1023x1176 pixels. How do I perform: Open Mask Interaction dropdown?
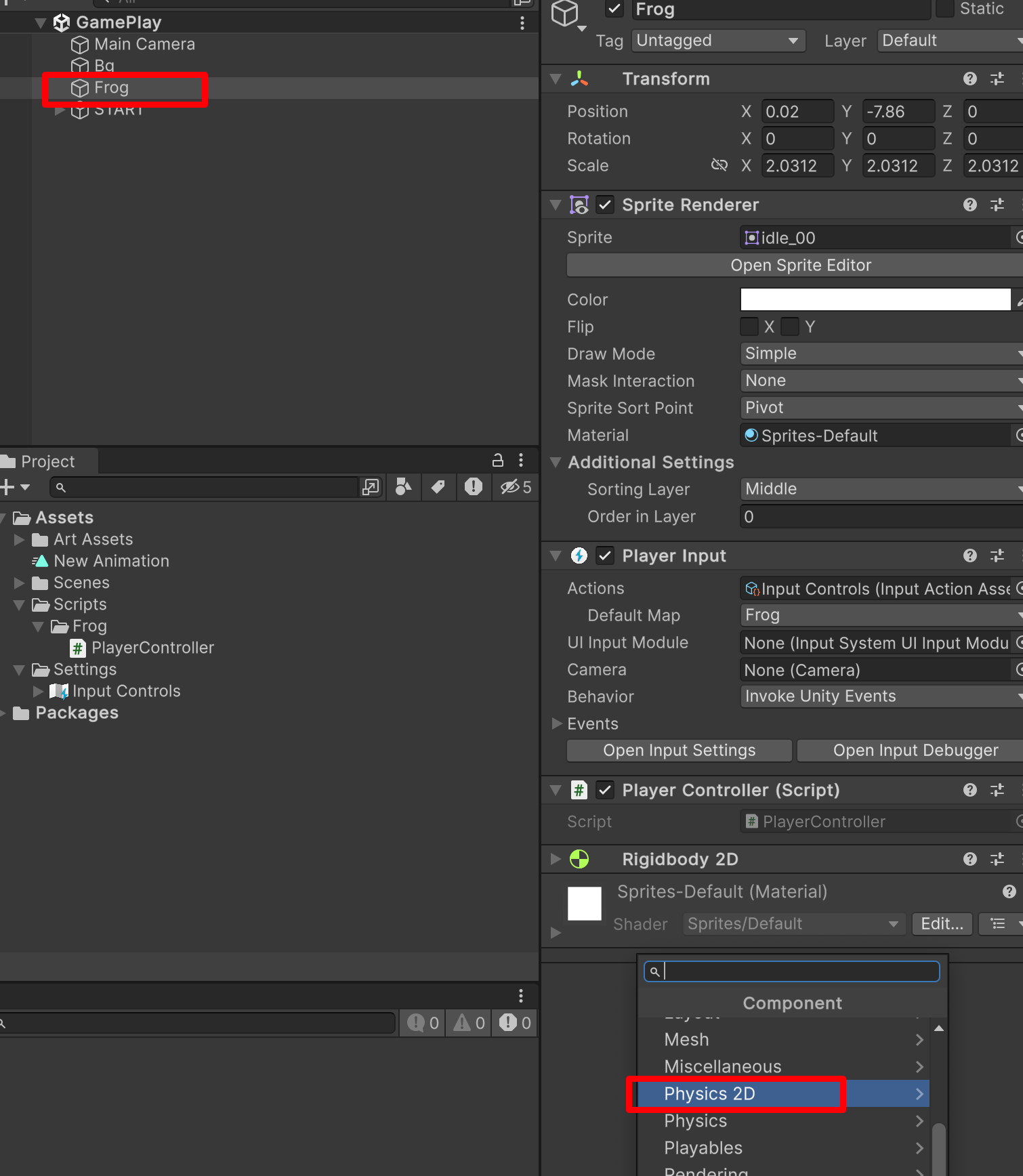point(882,381)
